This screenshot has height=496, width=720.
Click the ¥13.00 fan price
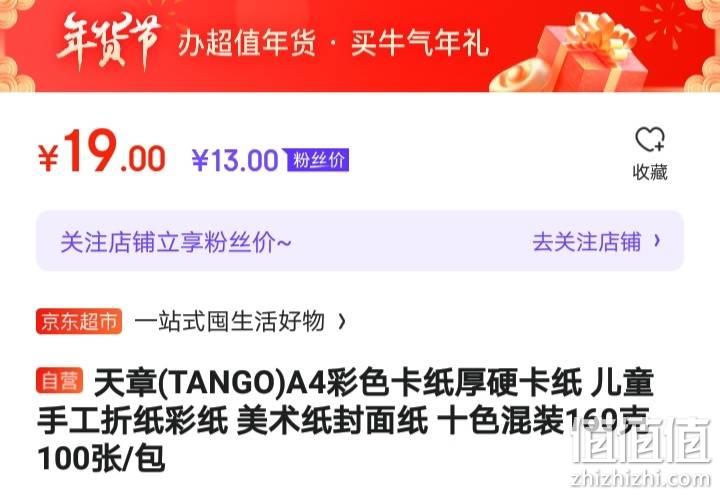coord(235,160)
